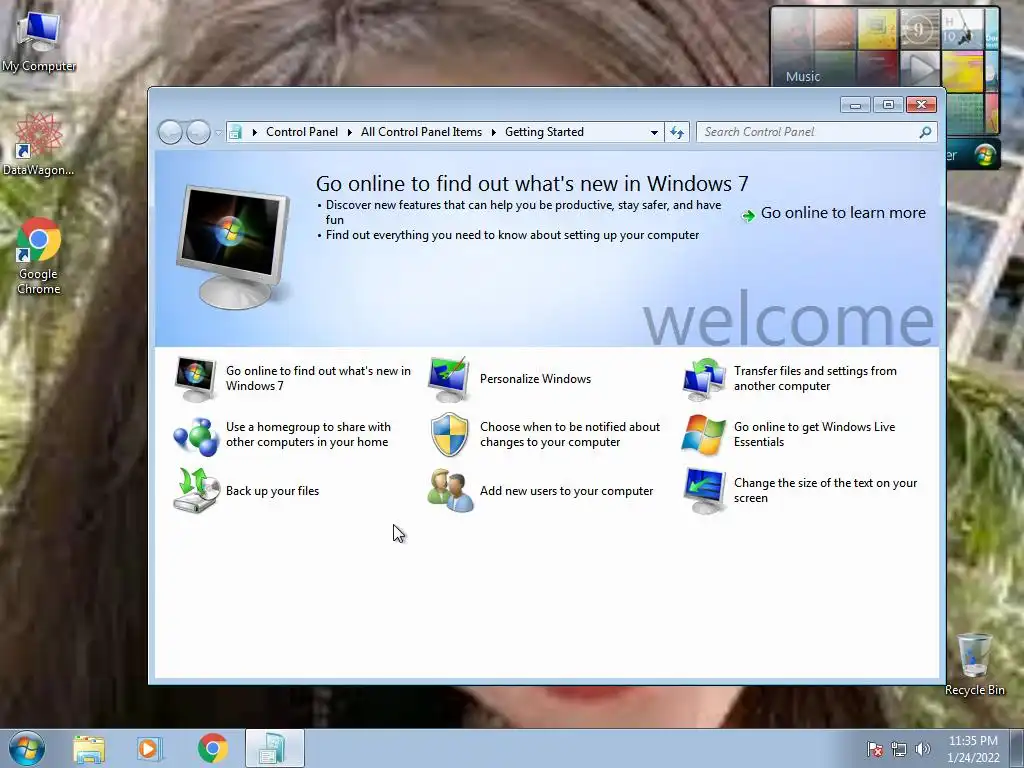The image size is (1024, 768).
Task: Expand arrow before 'Control Panel' breadcrumb
Action: pyautogui.click(x=255, y=133)
